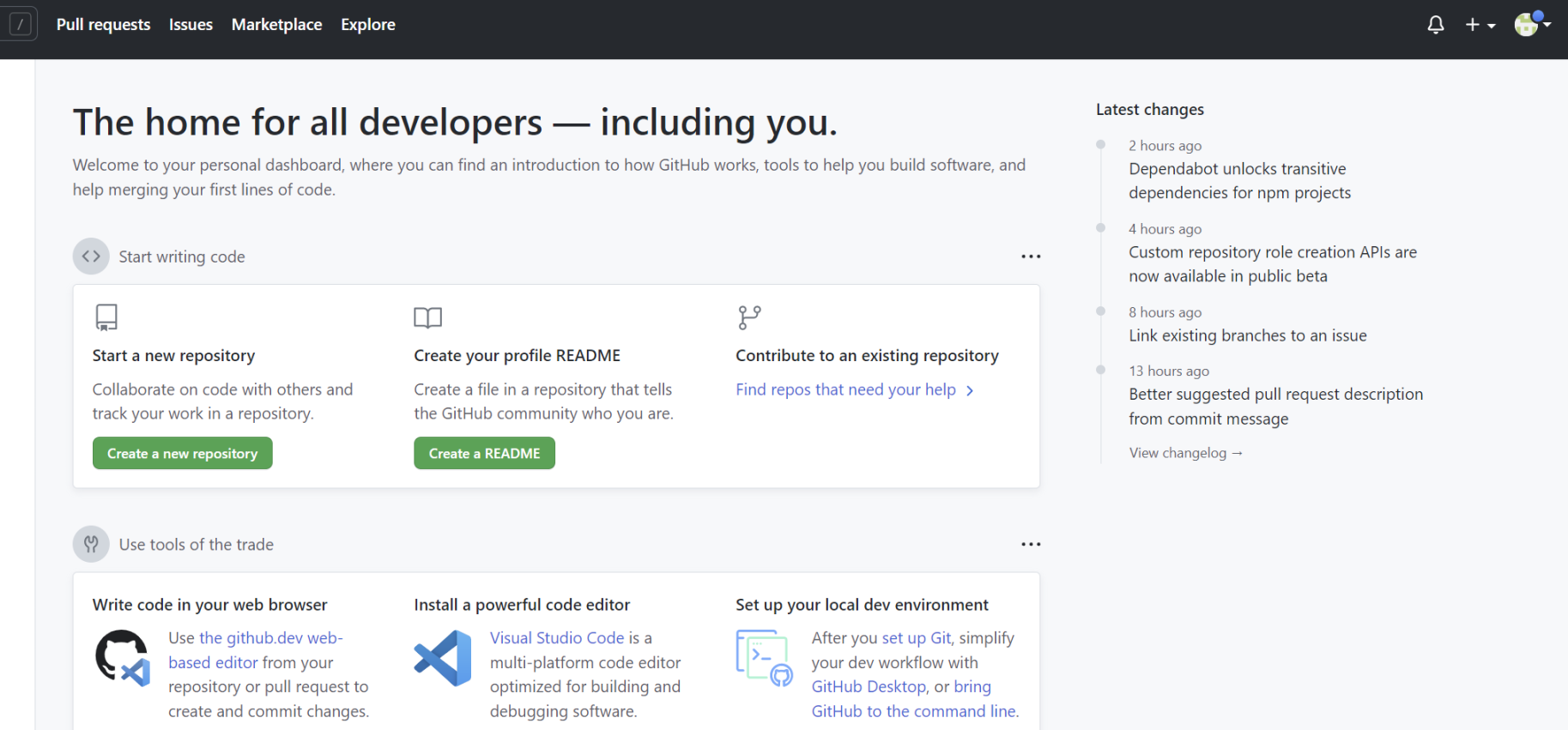This screenshot has width=1568, height=730.
Task: Click the tools icon beside Use tools of the trade
Action: point(91,544)
